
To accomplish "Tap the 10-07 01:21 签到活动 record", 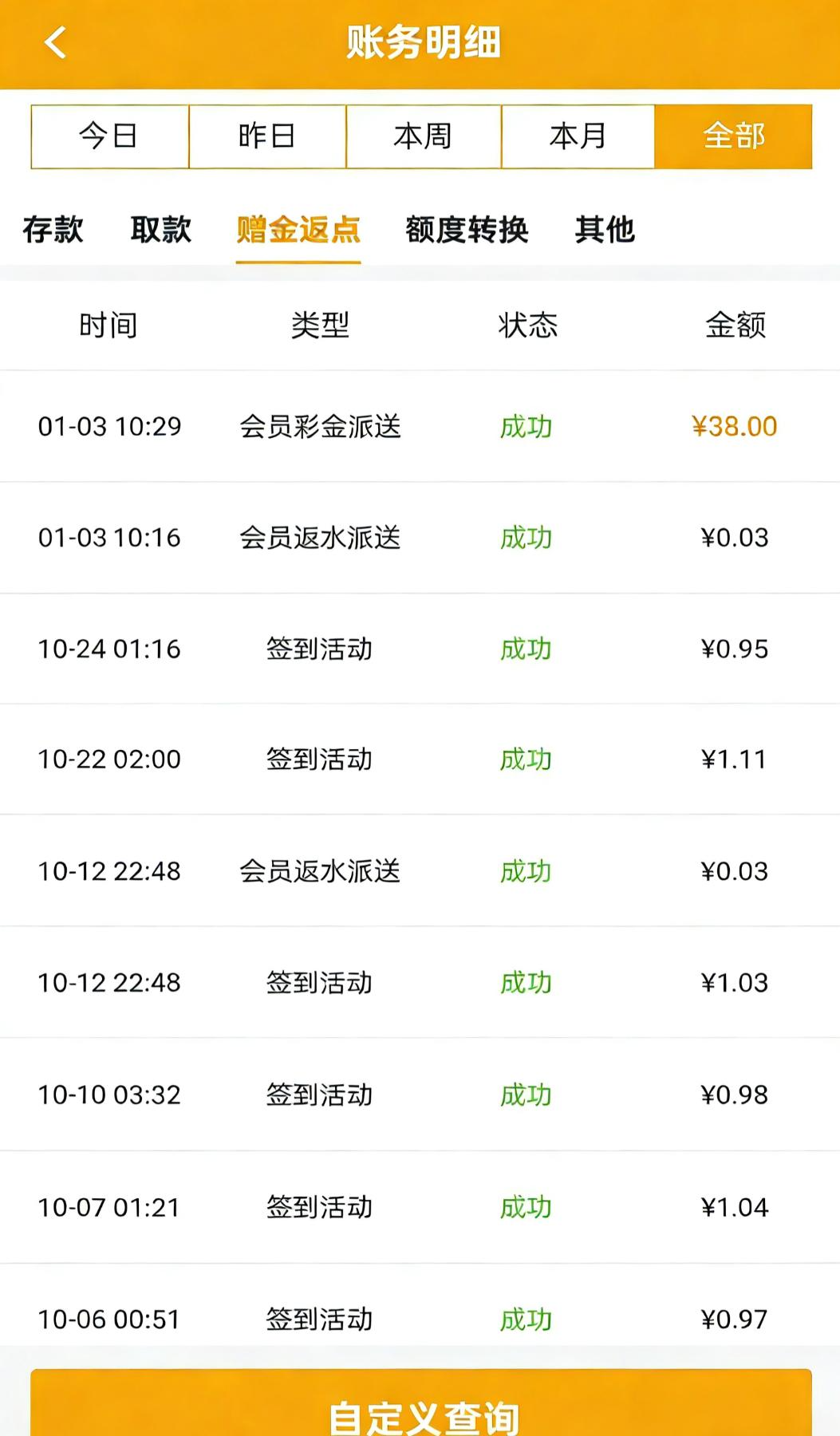I will coord(420,1207).
